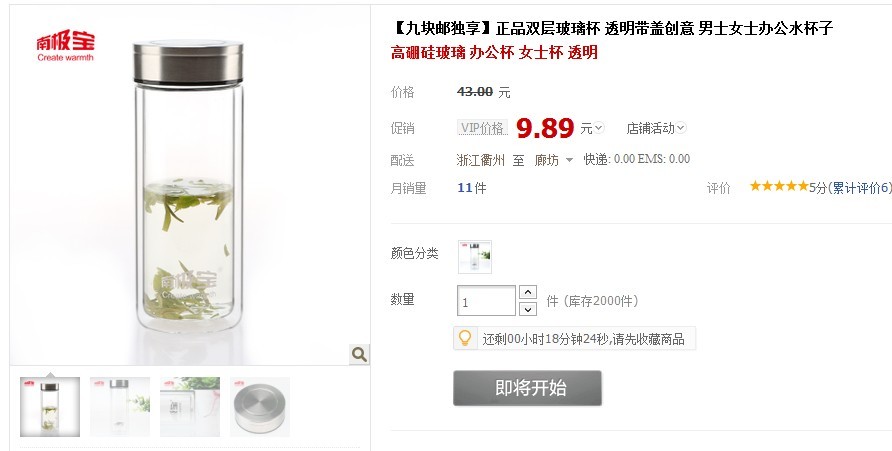The image size is (892, 451).
Task: Expand the VIP price dropdown arrow
Action: pos(599,128)
